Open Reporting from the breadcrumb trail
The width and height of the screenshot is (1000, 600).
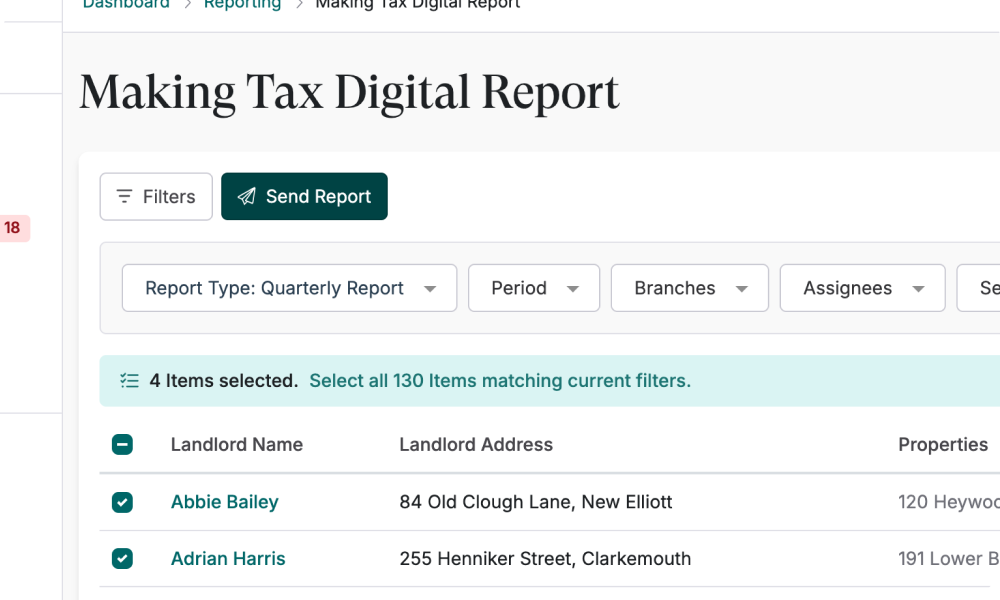point(243,4)
